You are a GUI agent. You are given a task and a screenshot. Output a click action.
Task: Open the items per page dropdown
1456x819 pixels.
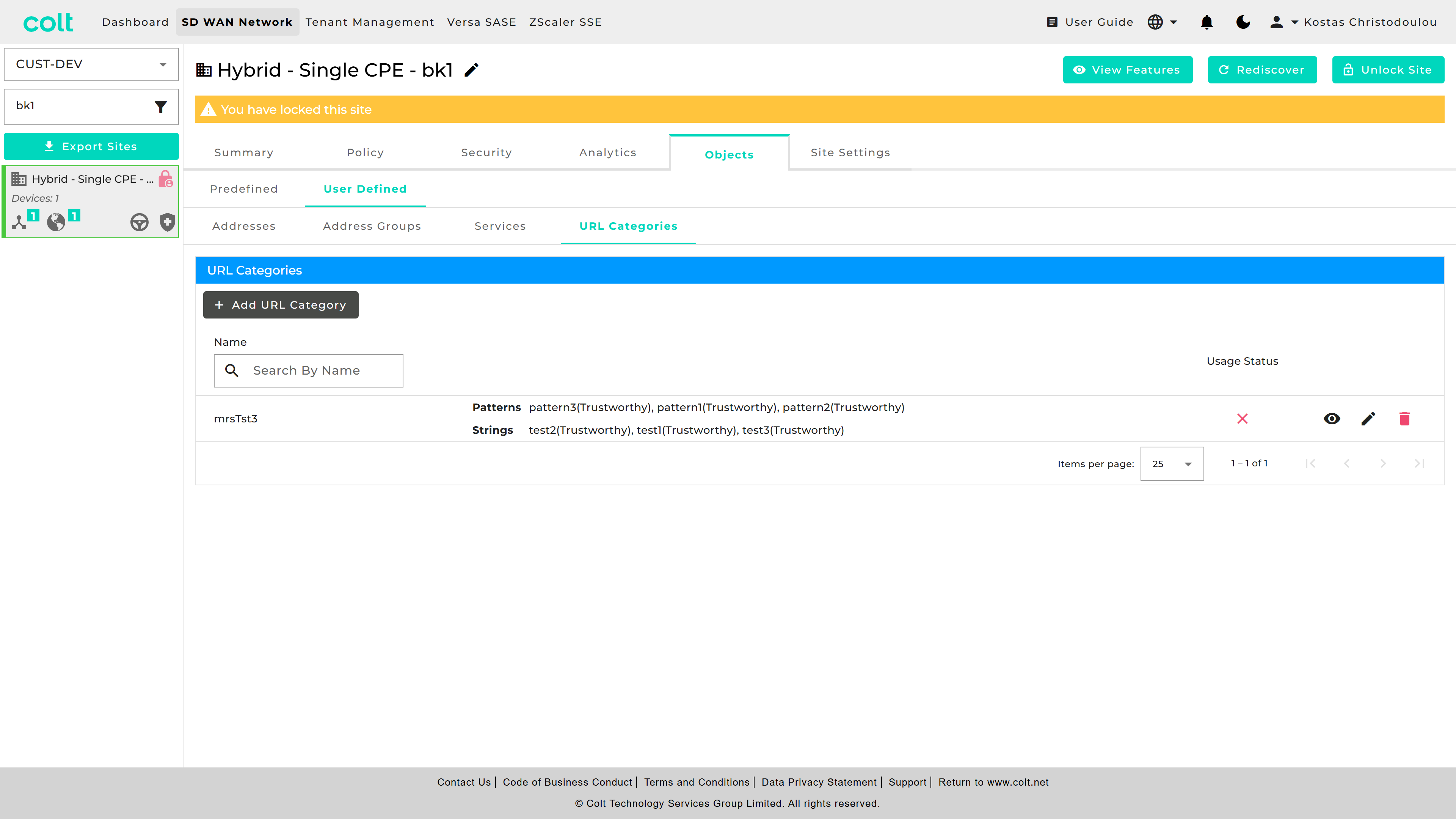click(1172, 464)
